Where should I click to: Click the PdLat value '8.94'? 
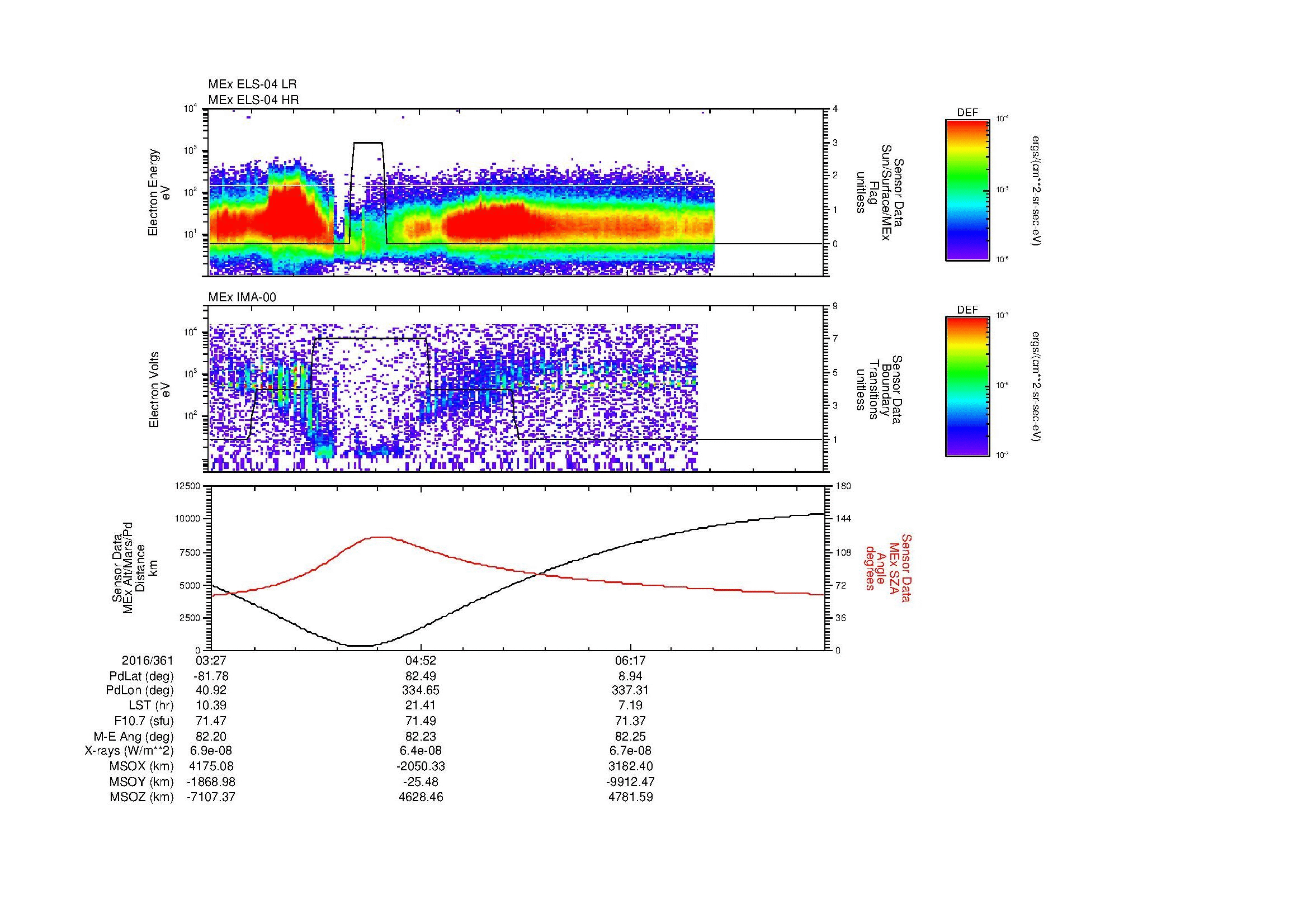pyautogui.click(x=631, y=676)
